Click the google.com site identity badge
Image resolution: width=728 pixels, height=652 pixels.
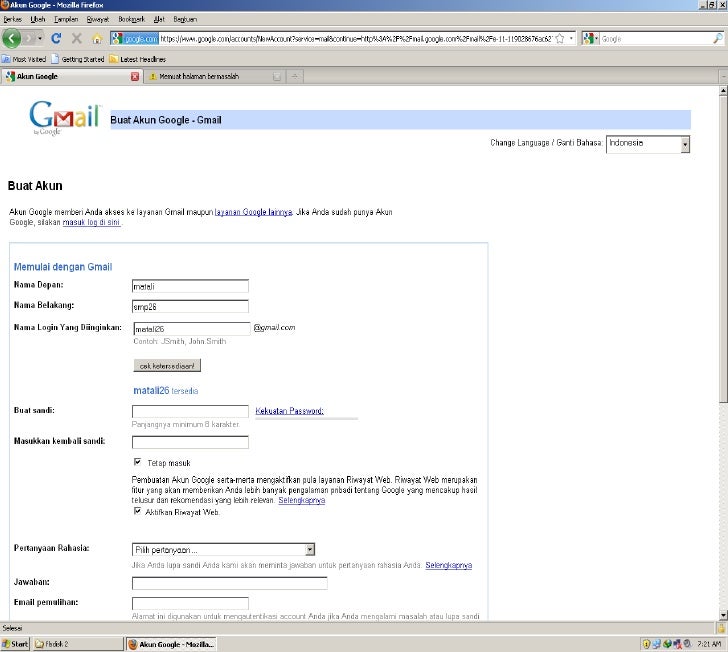coord(135,39)
